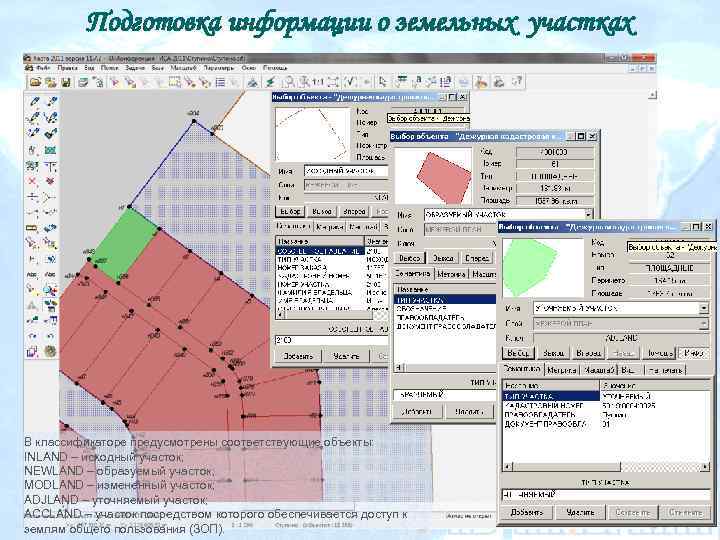The height and width of the screenshot is (540, 720).
Task: Click right arrow of УТОЧНЯЕМЫЙ dialog horizontal scrollbar
Action: [x=705, y=467]
